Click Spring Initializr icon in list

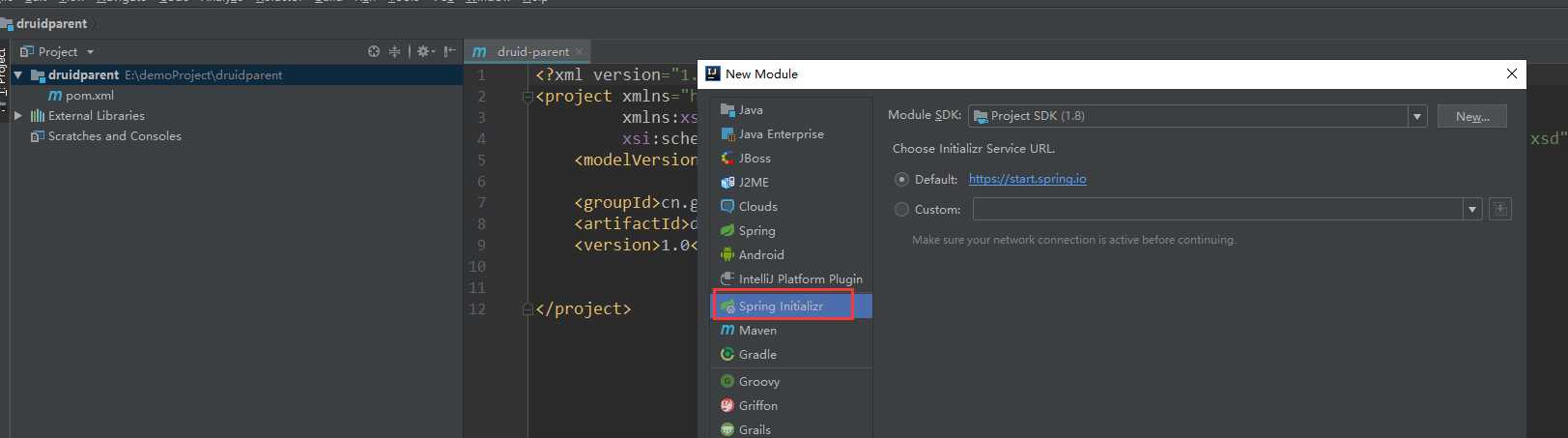point(727,307)
